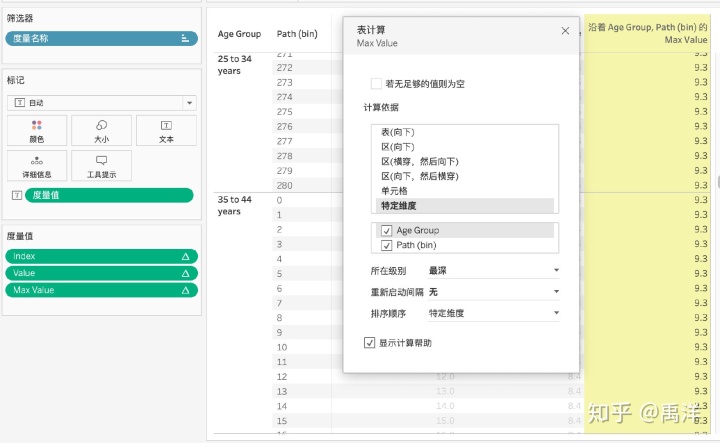Click the 9.3 Max Value cell in row 272

(701, 68)
